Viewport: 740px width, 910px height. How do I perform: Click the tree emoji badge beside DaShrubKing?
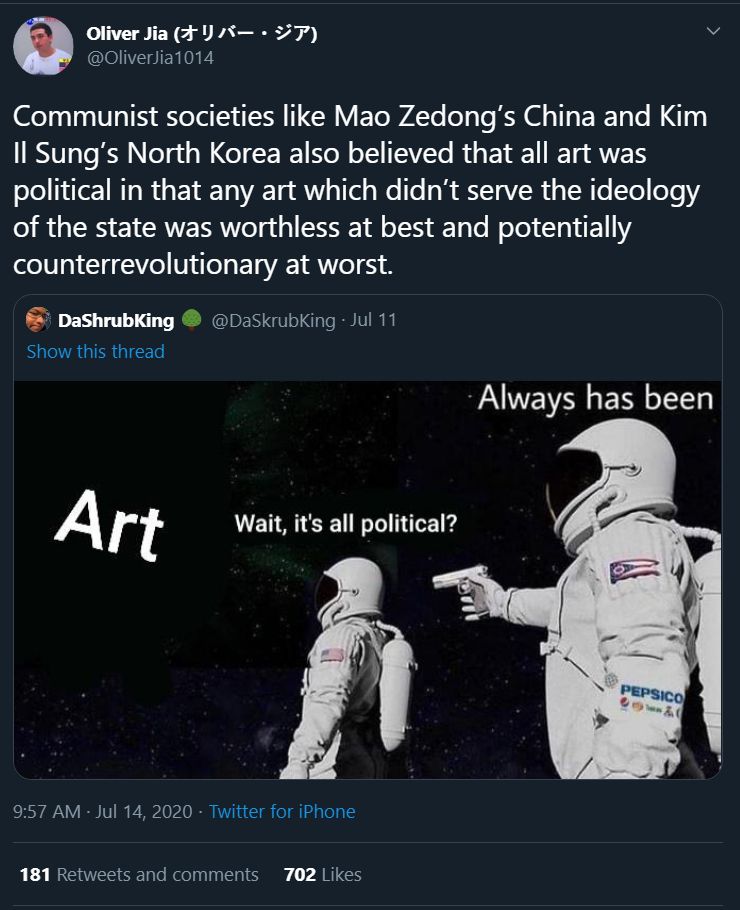click(x=192, y=320)
